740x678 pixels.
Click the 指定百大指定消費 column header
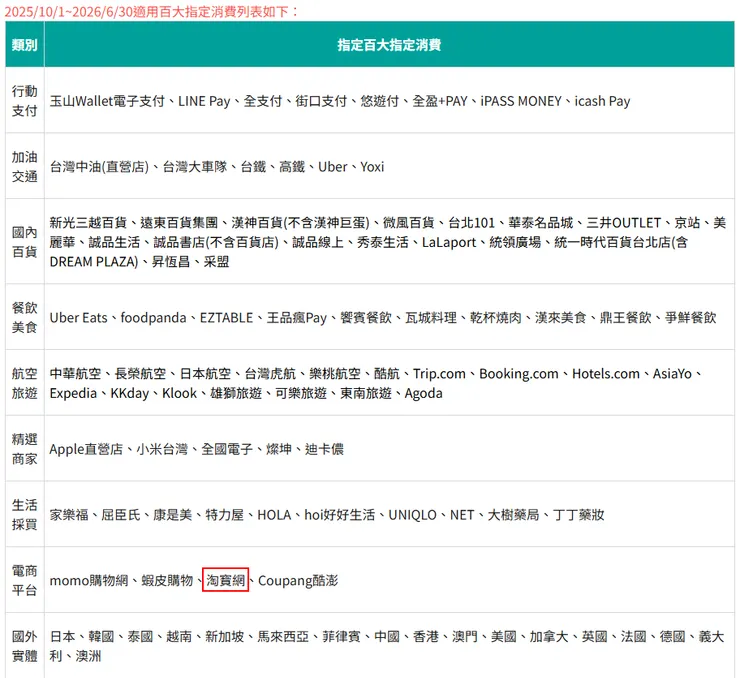coord(389,45)
